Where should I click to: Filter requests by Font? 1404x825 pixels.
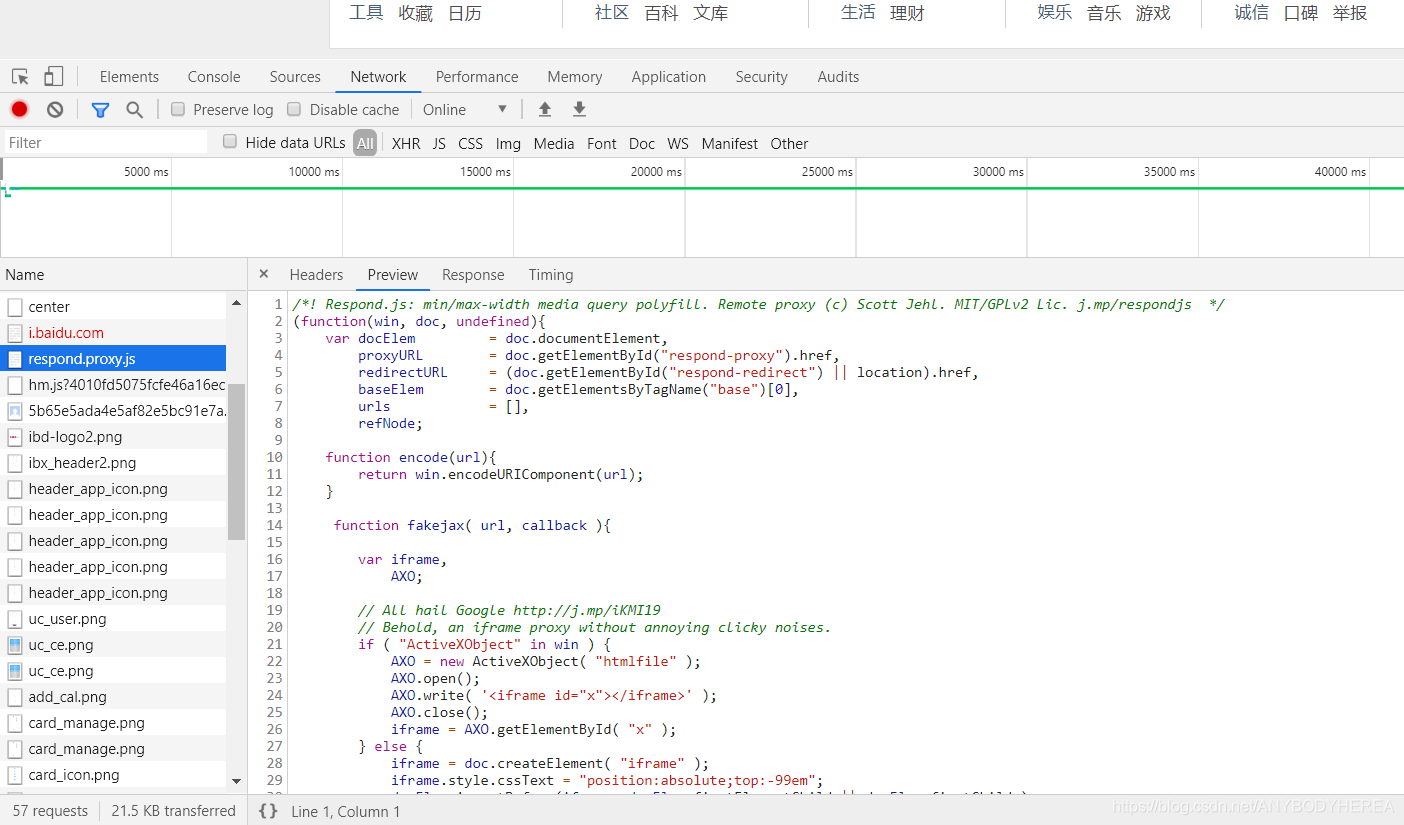pos(601,143)
